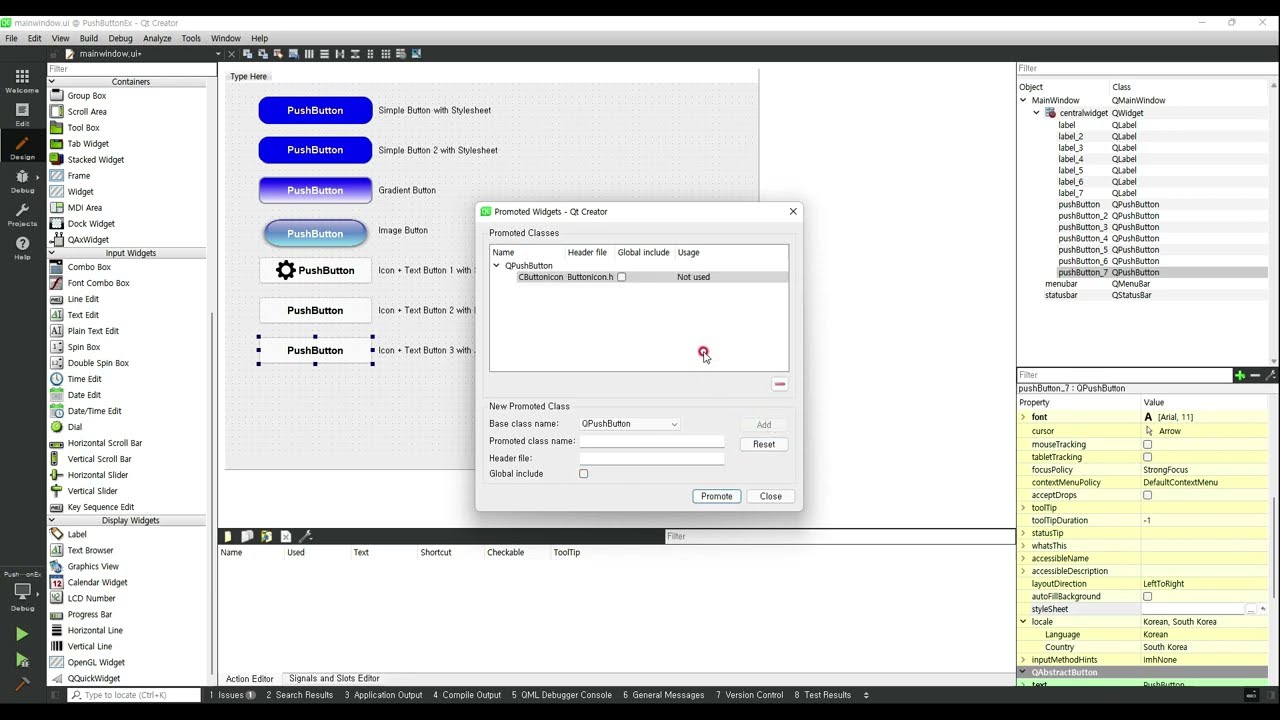Collapse the QPushButton promoted class tree
This screenshot has height=720, width=1280.
click(497, 266)
